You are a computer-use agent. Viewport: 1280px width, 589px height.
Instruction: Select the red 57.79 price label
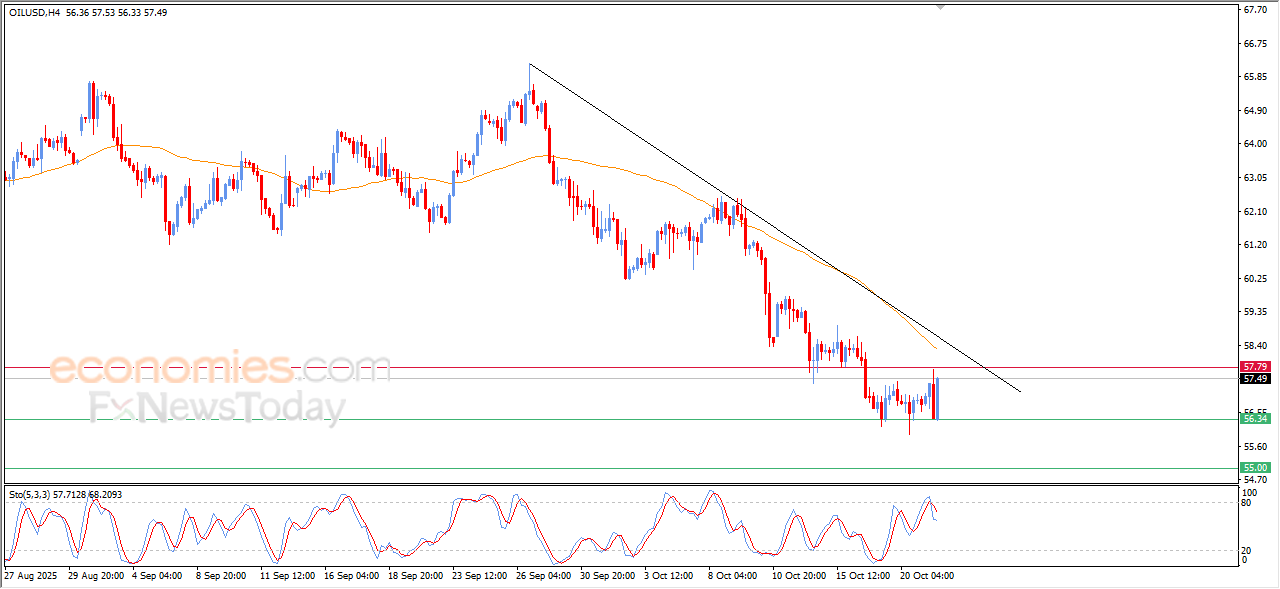[x=1254, y=367]
